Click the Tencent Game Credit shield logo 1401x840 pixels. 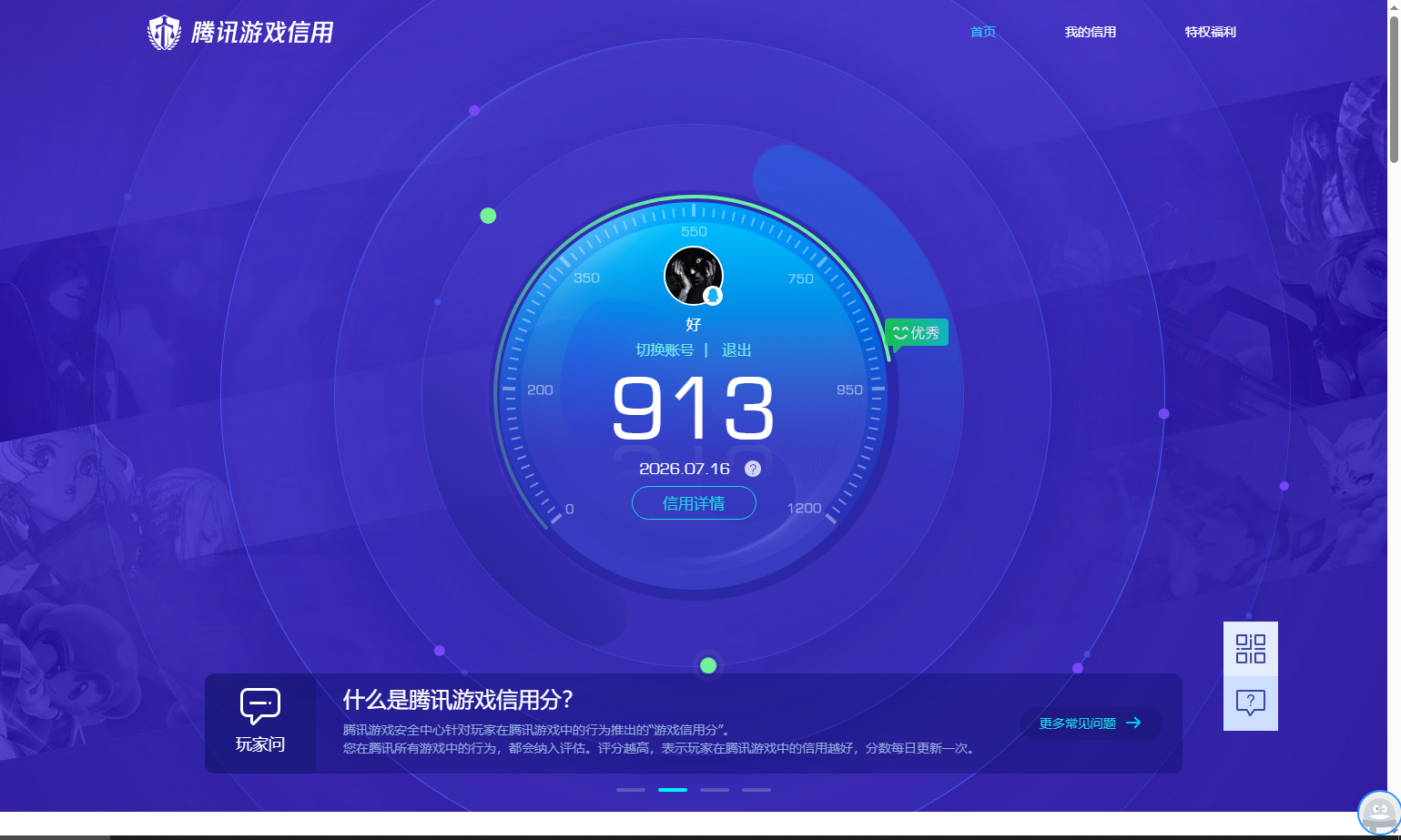point(165,33)
